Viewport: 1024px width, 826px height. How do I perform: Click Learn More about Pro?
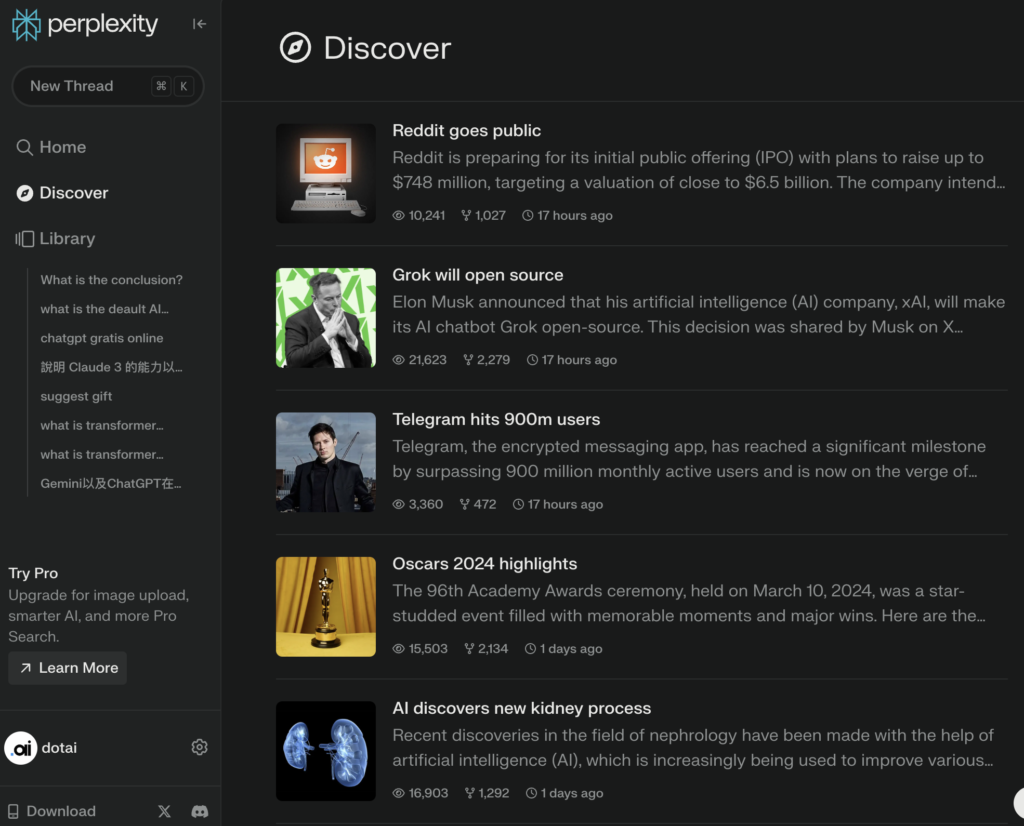67,668
